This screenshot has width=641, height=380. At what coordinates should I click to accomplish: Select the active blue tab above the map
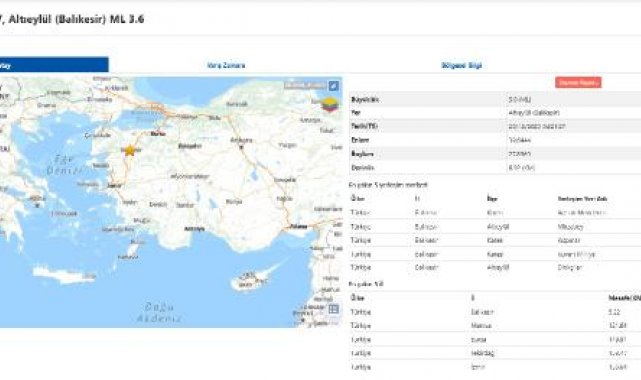(x=54, y=65)
